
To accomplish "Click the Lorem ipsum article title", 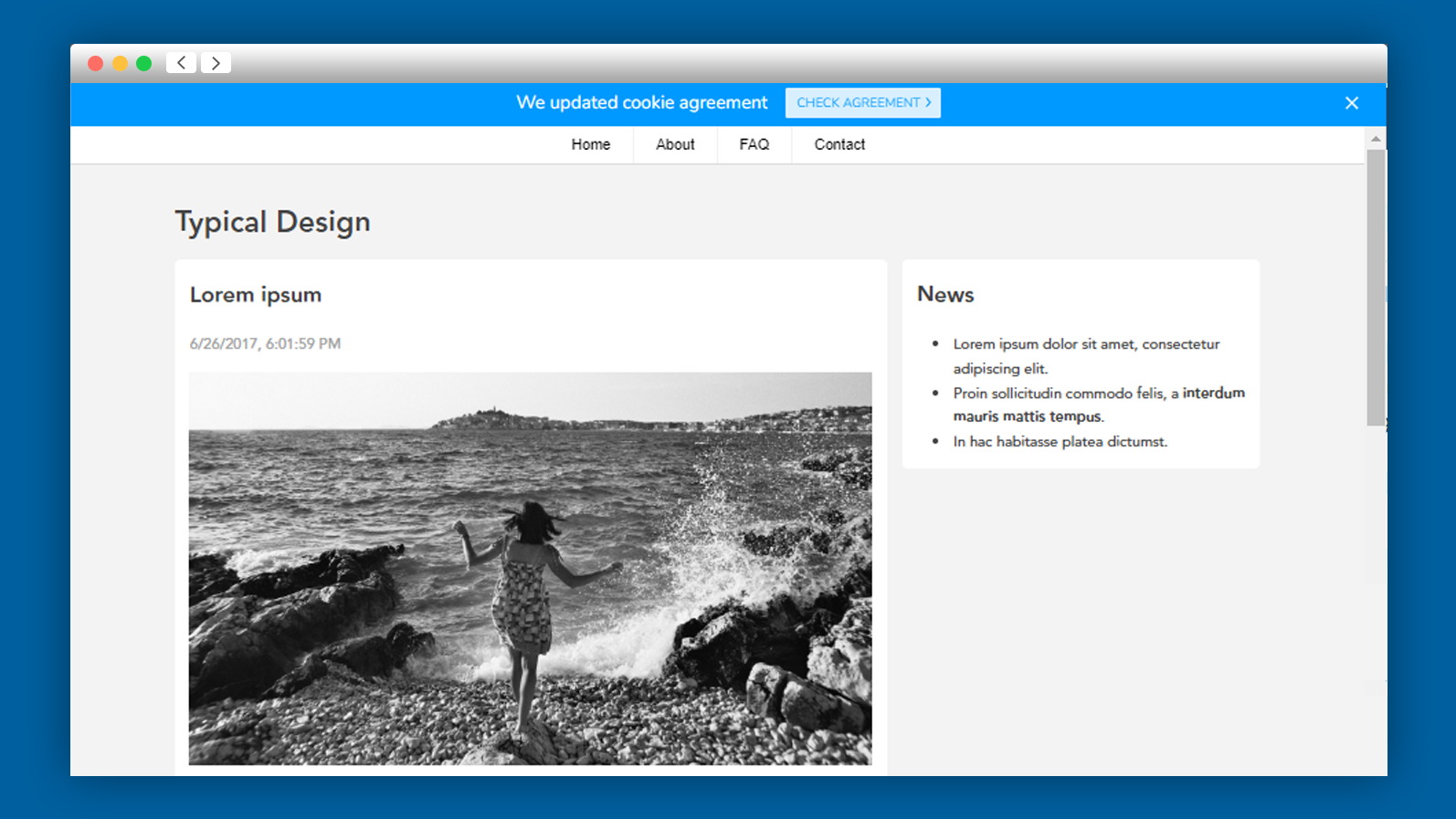I will pyautogui.click(x=256, y=295).
